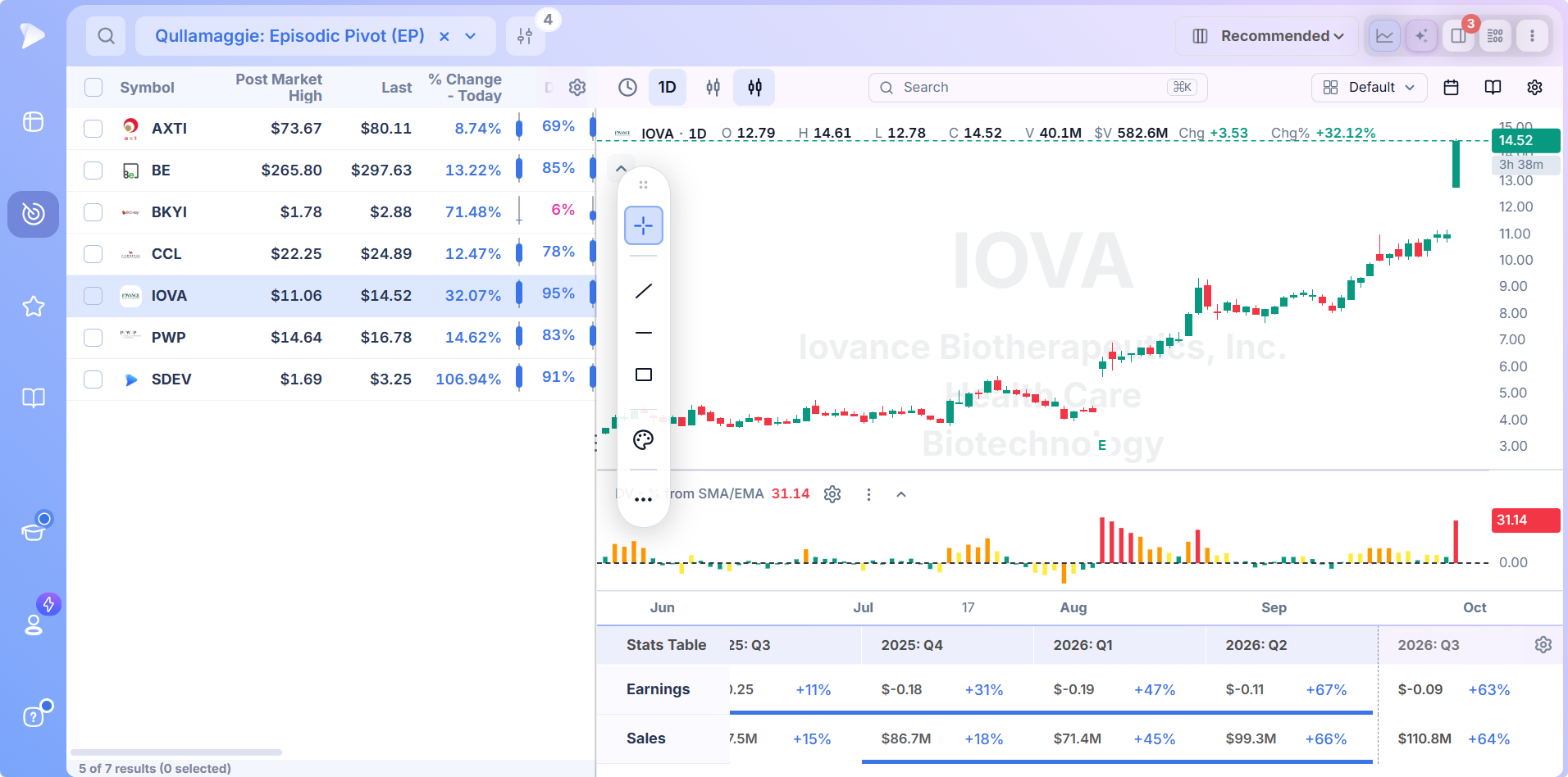
Task: Open the Stats Table settings gear
Action: pyautogui.click(x=1543, y=645)
